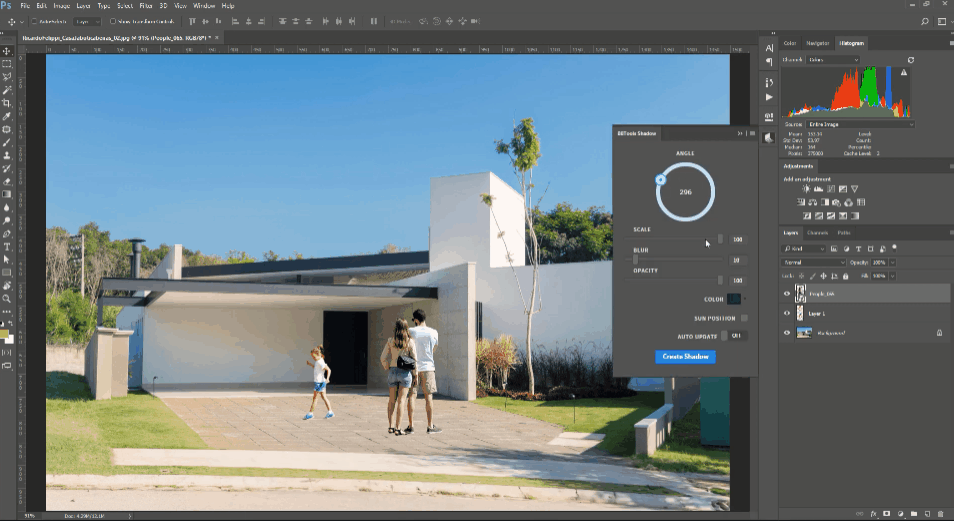Open the Paragraph panel icon in the dock
The width and height of the screenshot is (954, 521).
tap(769, 61)
